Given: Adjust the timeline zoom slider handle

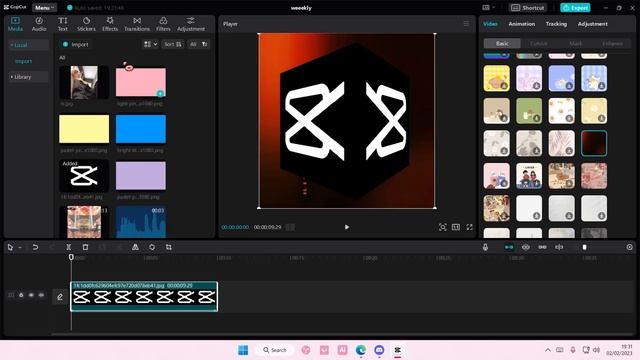Looking at the screenshot, I should (x=584, y=247).
